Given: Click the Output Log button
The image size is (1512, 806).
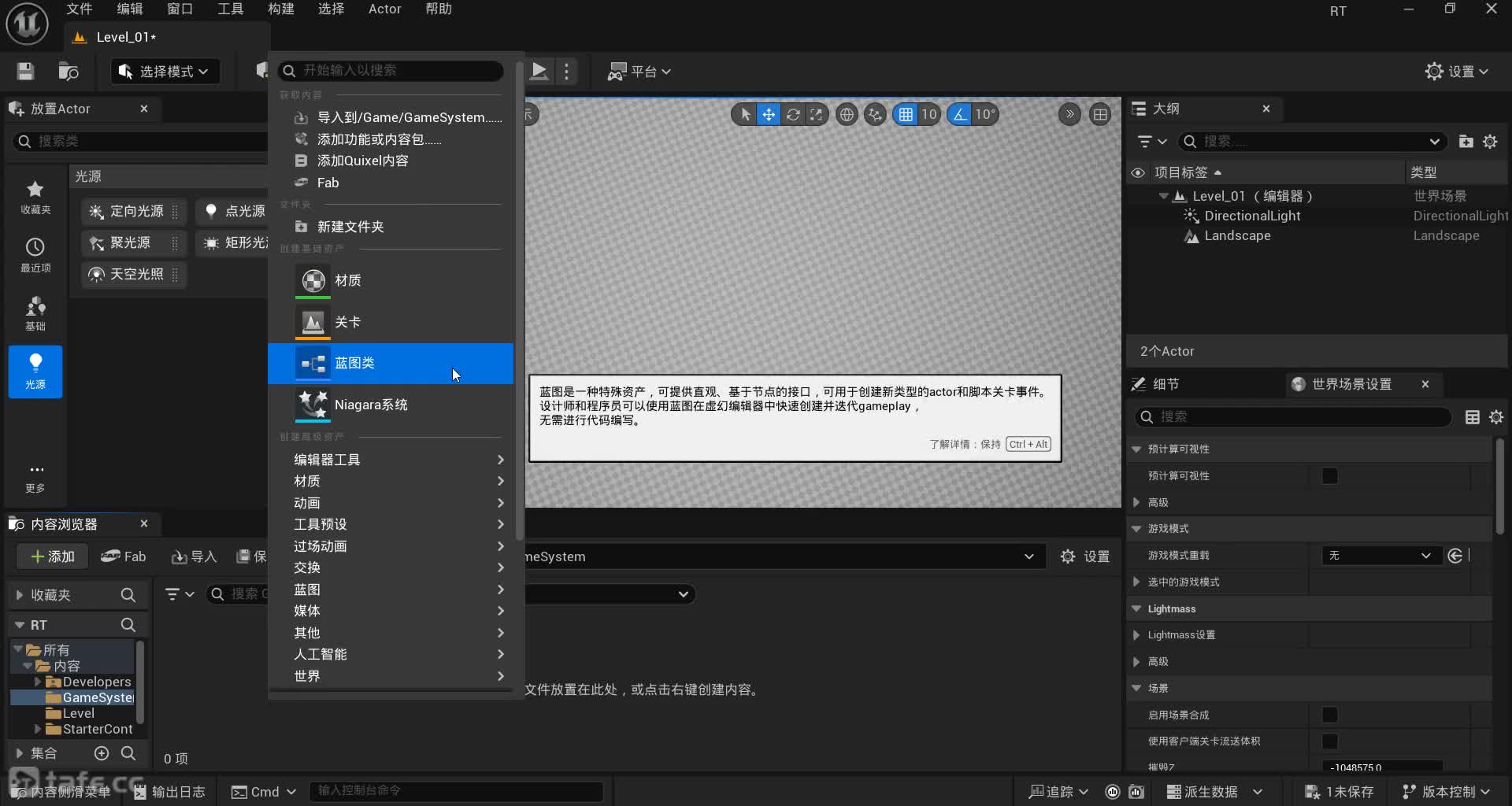Looking at the screenshot, I should pyautogui.click(x=169, y=792).
